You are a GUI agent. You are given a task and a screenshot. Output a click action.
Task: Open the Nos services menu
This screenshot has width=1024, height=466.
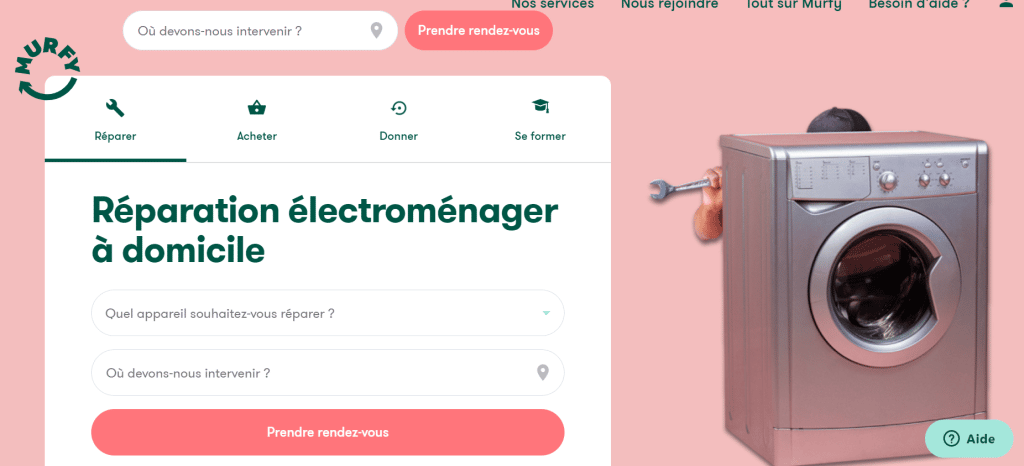552,5
